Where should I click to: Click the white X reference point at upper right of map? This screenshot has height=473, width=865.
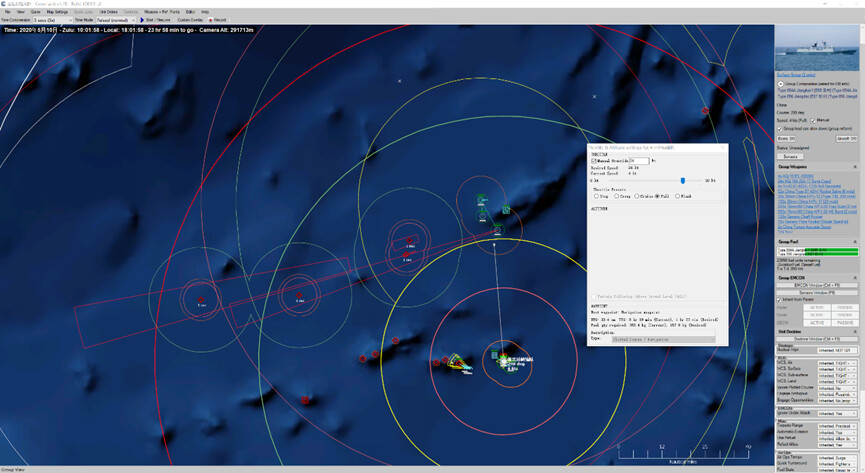coord(594,97)
